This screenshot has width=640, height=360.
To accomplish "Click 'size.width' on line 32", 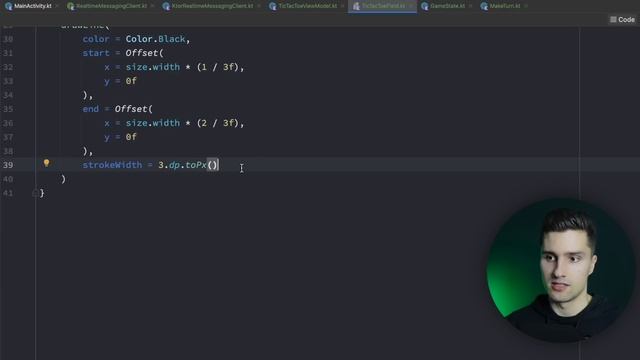I will tap(153, 67).
